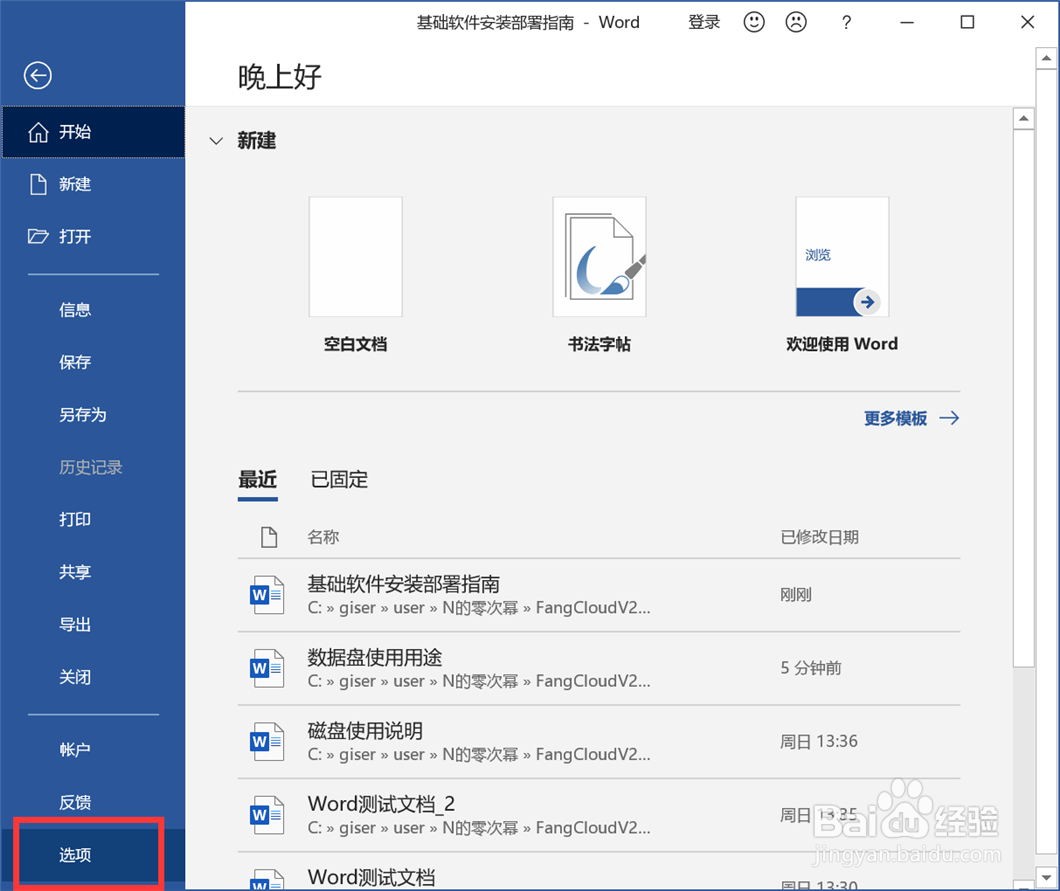Open 选项 at sidebar bottom
The height and width of the screenshot is (891, 1060).
click(x=93, y=855)
